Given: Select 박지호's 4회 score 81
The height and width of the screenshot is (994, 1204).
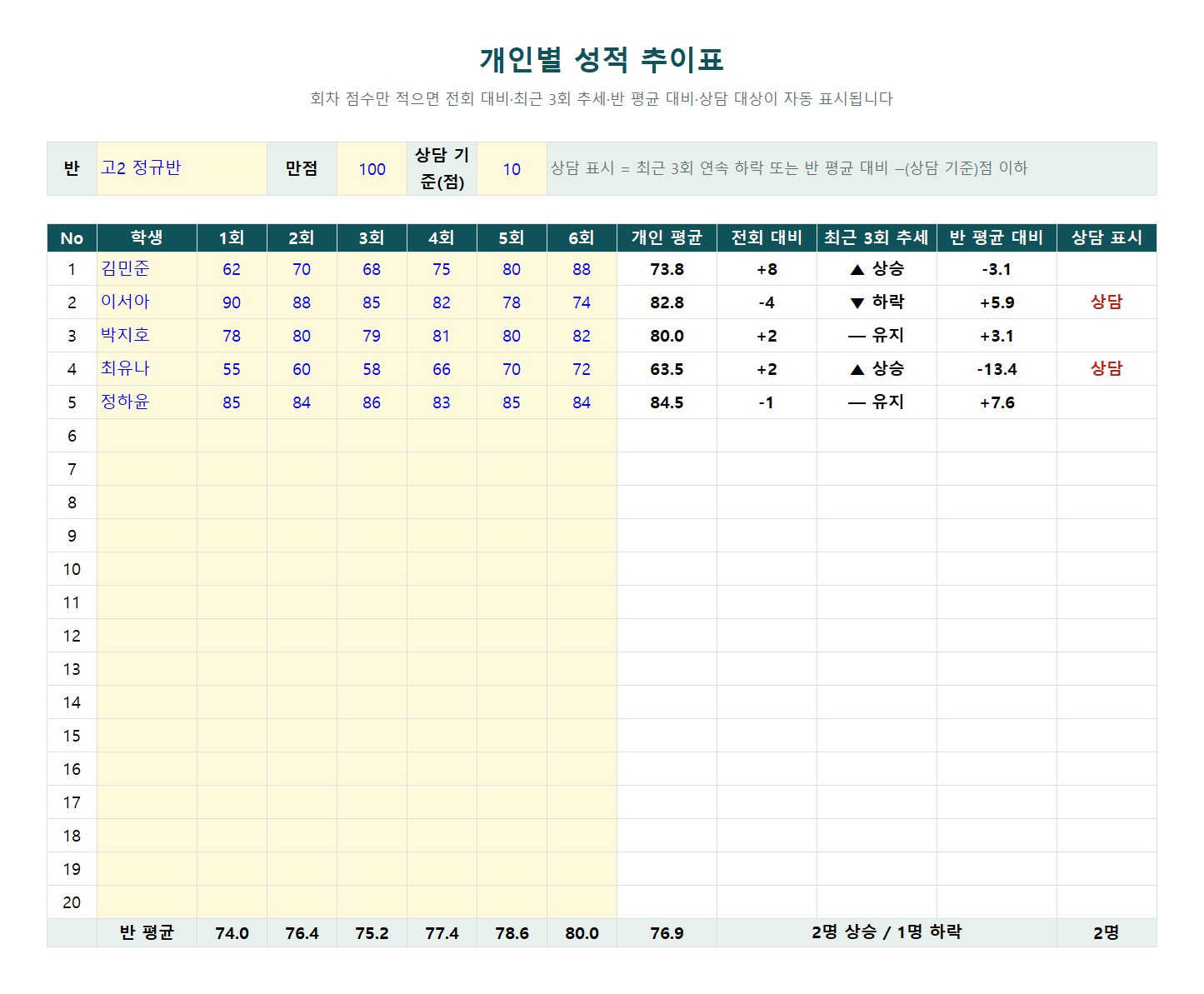Looking at the screenshot, I should pyautogui.click(x=442, y=336).
